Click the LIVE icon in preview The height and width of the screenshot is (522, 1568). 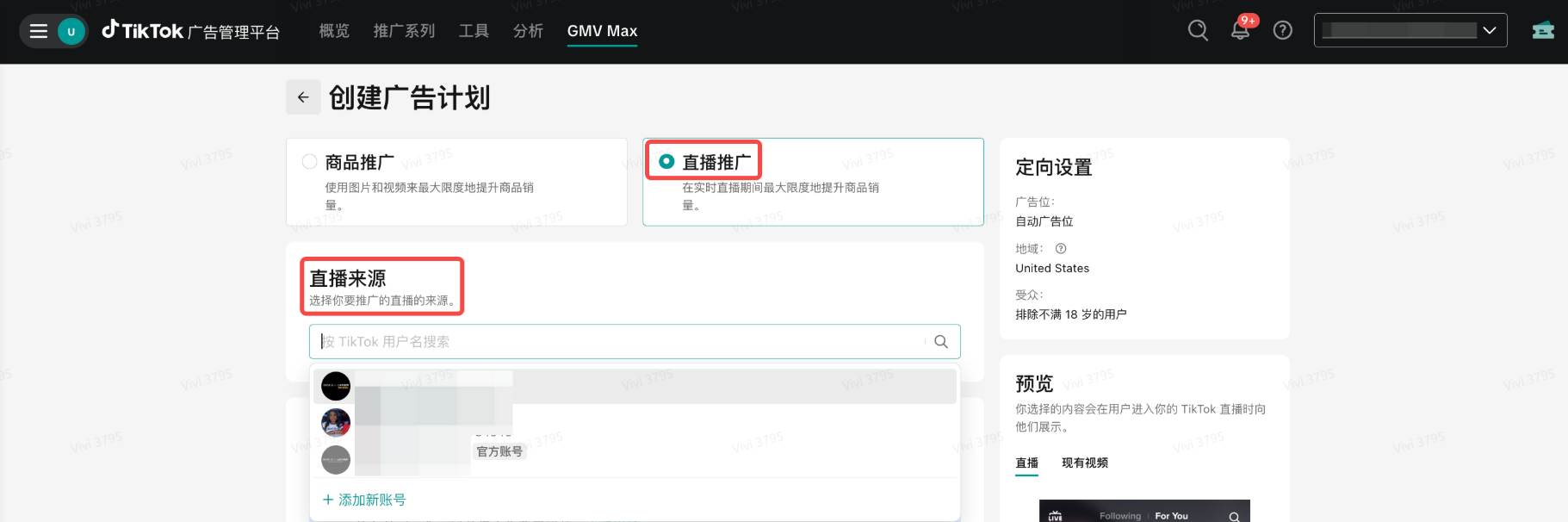[1055, 516]
